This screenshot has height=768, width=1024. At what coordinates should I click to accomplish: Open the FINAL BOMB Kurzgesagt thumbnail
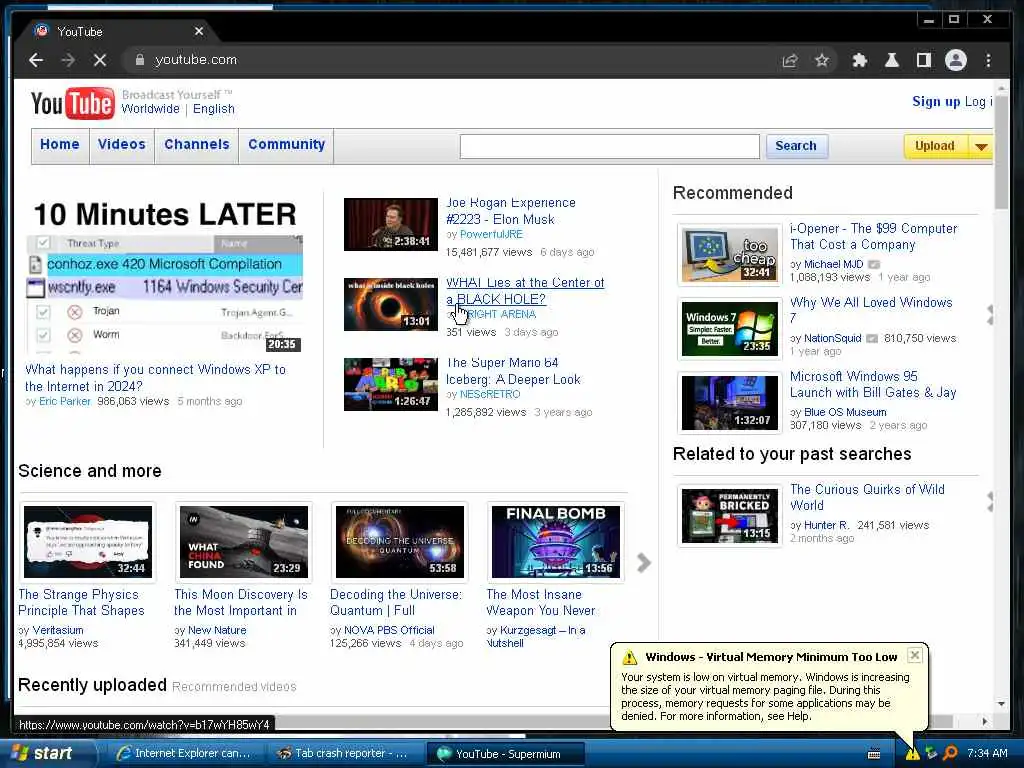point(556,541)
